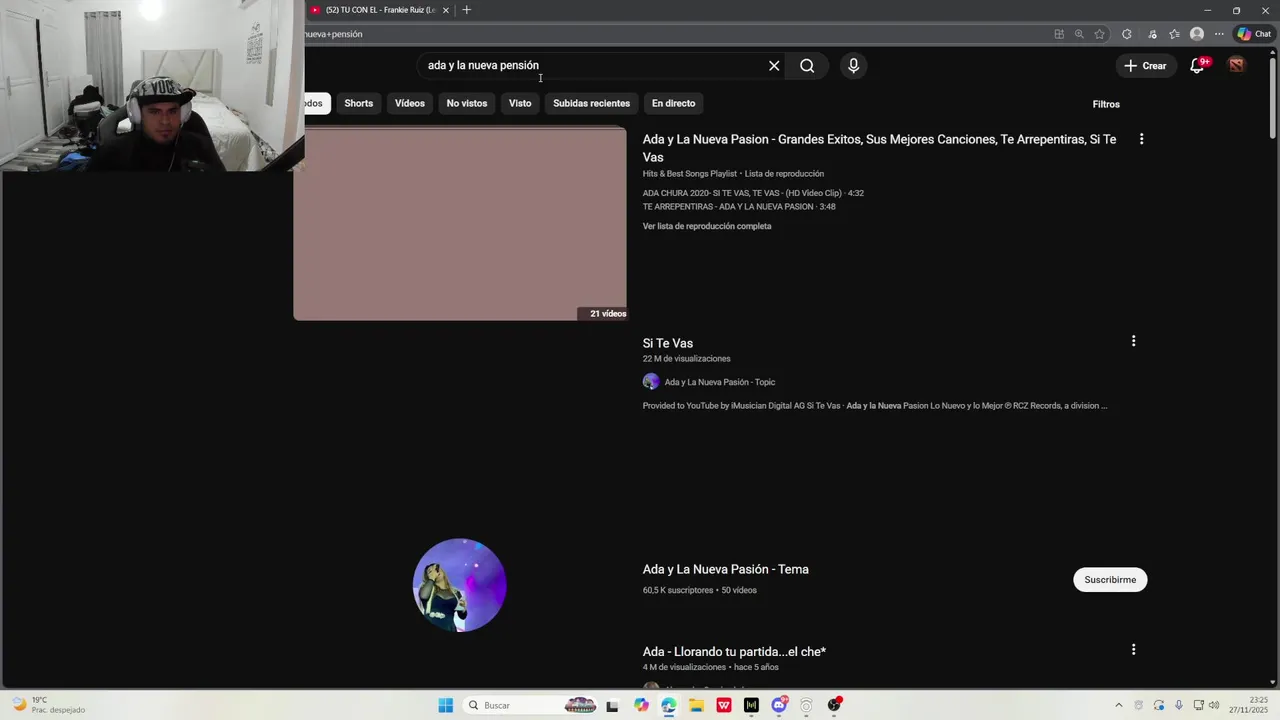Open more options for Si Te Vas result
The height and width of the screenshot is (720, 1280).
(1133, 341)
